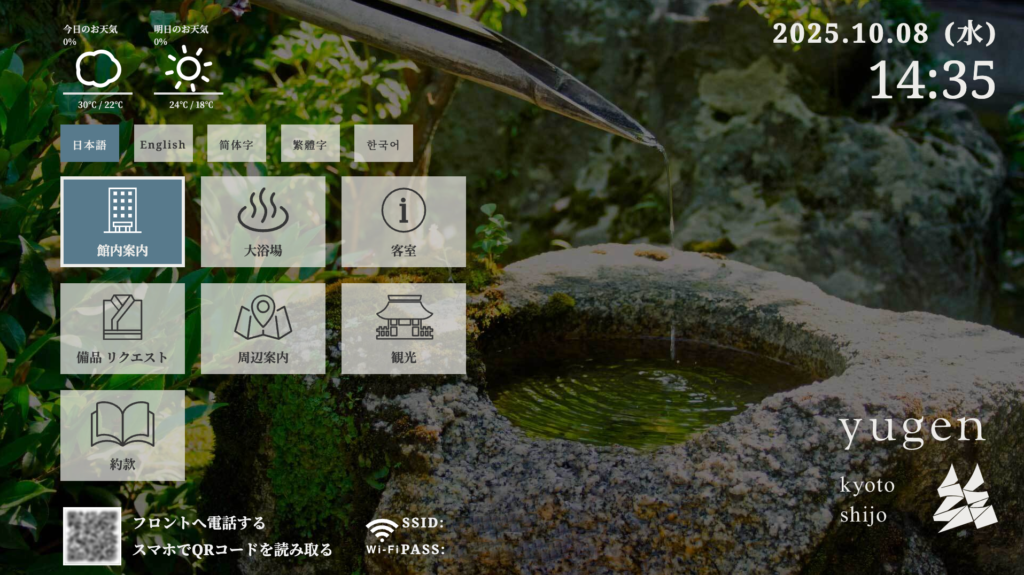
Task: Open the 大浴場 hot spring tile
Action: (x=263, y=222)
